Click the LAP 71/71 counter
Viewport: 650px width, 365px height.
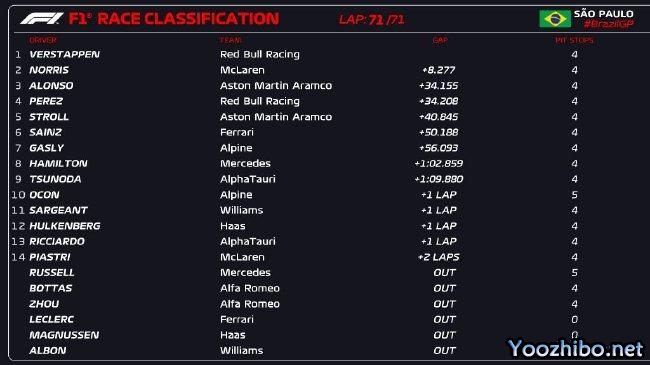tap(371, 19)
